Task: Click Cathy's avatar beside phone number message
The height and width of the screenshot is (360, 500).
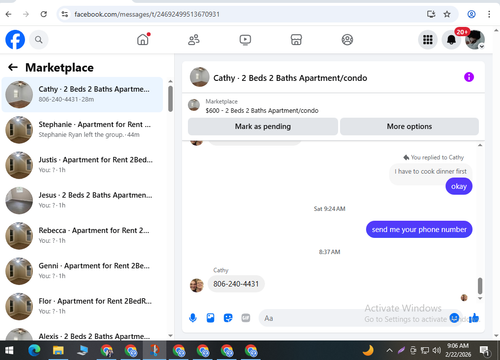Action: coord(196,285)
